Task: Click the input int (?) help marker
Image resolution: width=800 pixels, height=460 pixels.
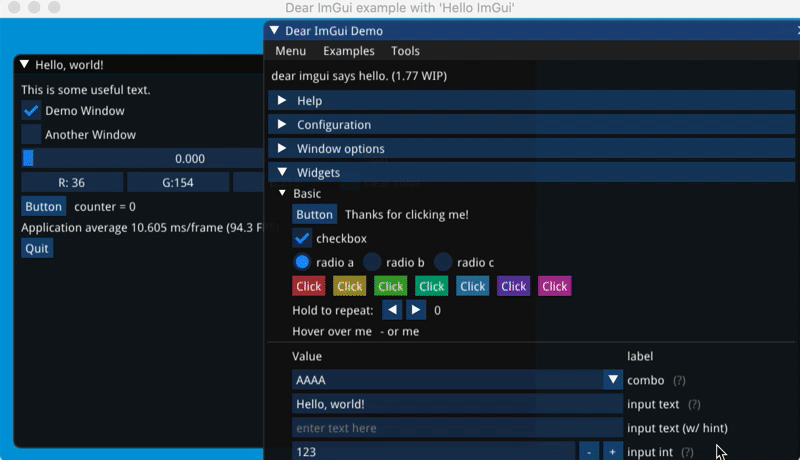Action: coord(687,452)
